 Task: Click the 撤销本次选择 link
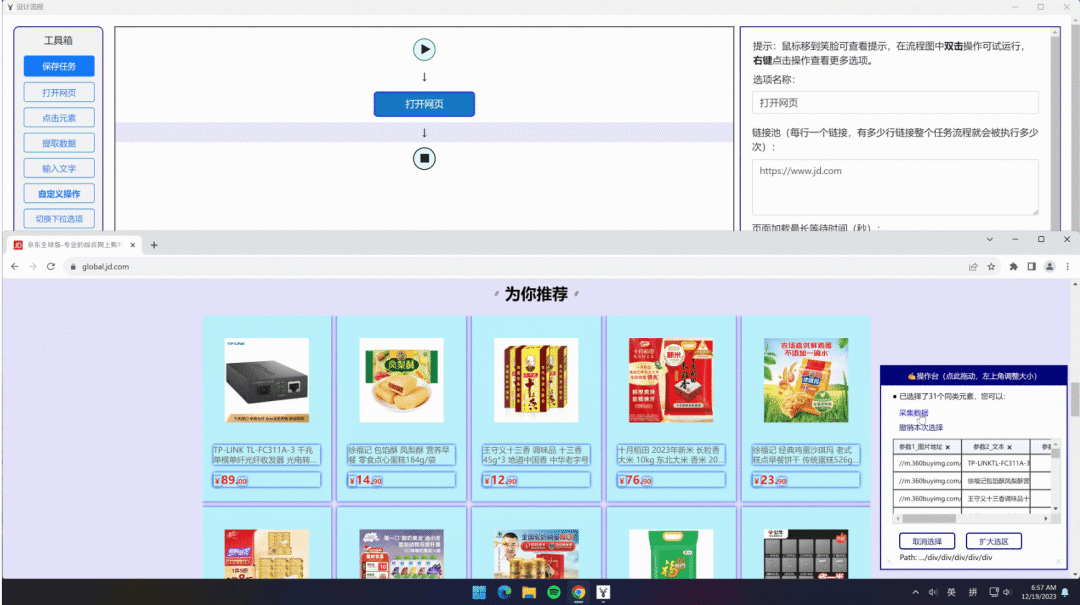point(921,427)
